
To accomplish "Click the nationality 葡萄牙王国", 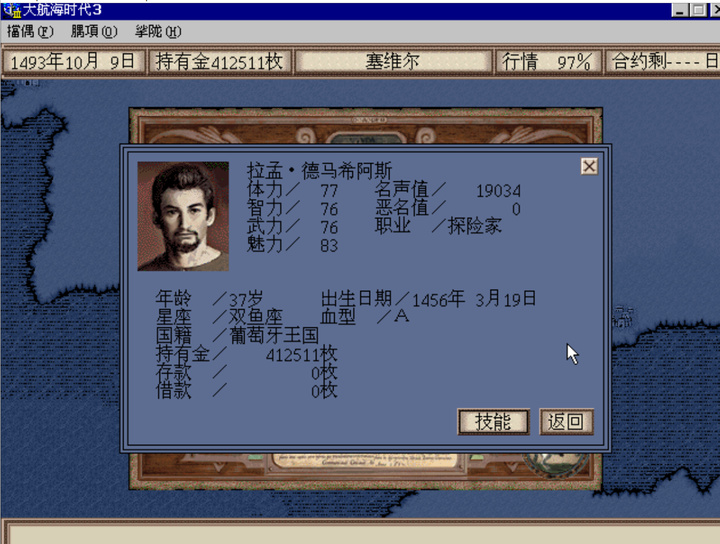I will click(x=274, y=336).
